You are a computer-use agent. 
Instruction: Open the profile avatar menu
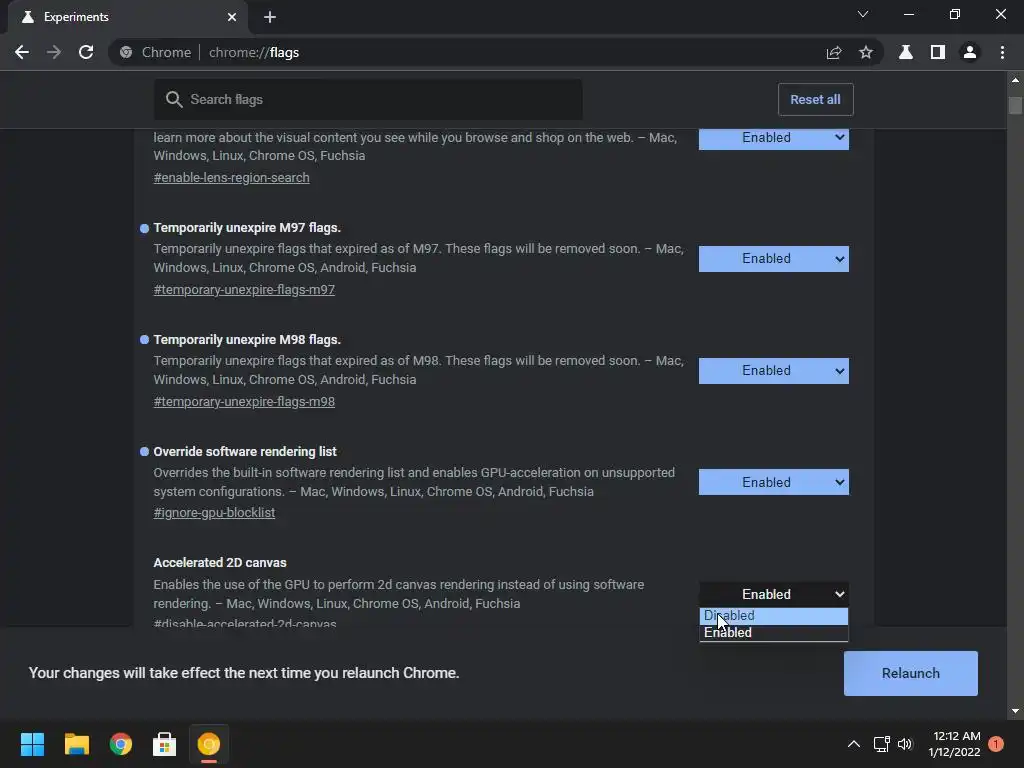(970, 52)
